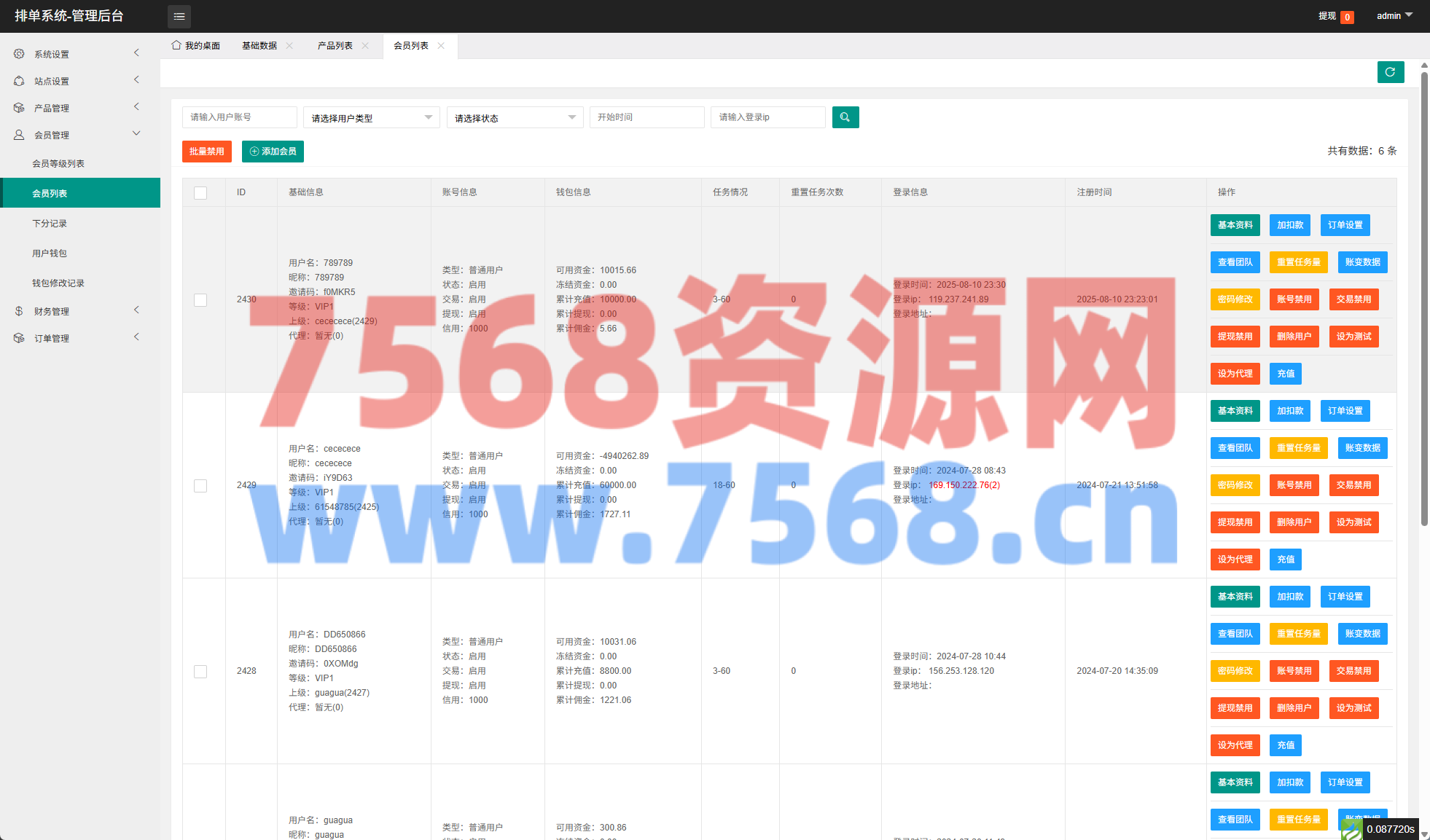Switch to the 基础数据 tab
The image size is (1430, 840).
tap(259, 45)
